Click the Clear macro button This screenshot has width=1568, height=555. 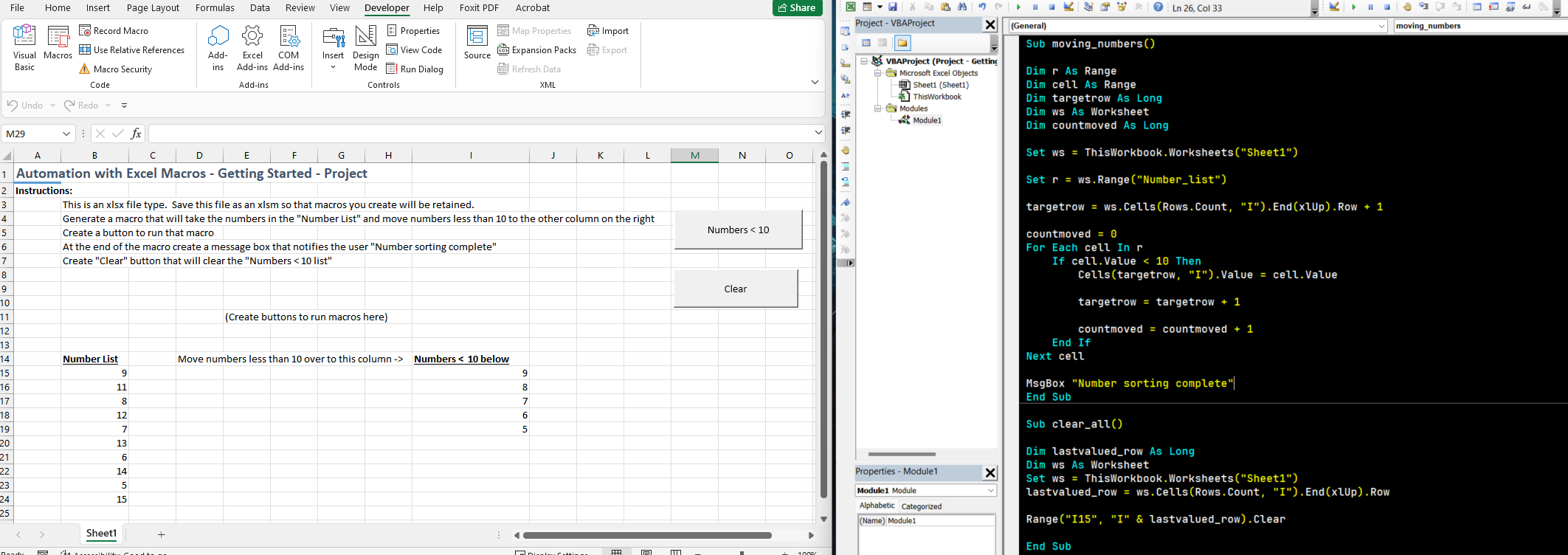click(x=736, y=289)
